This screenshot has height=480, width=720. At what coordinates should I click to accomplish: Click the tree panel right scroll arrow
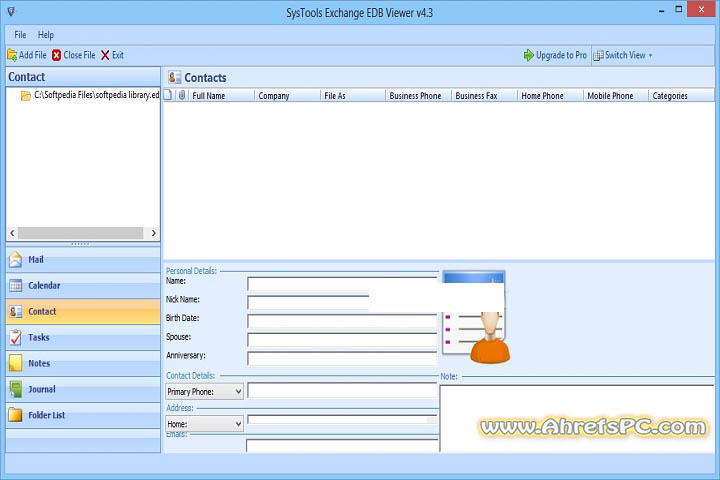click(x=153, y=233)
